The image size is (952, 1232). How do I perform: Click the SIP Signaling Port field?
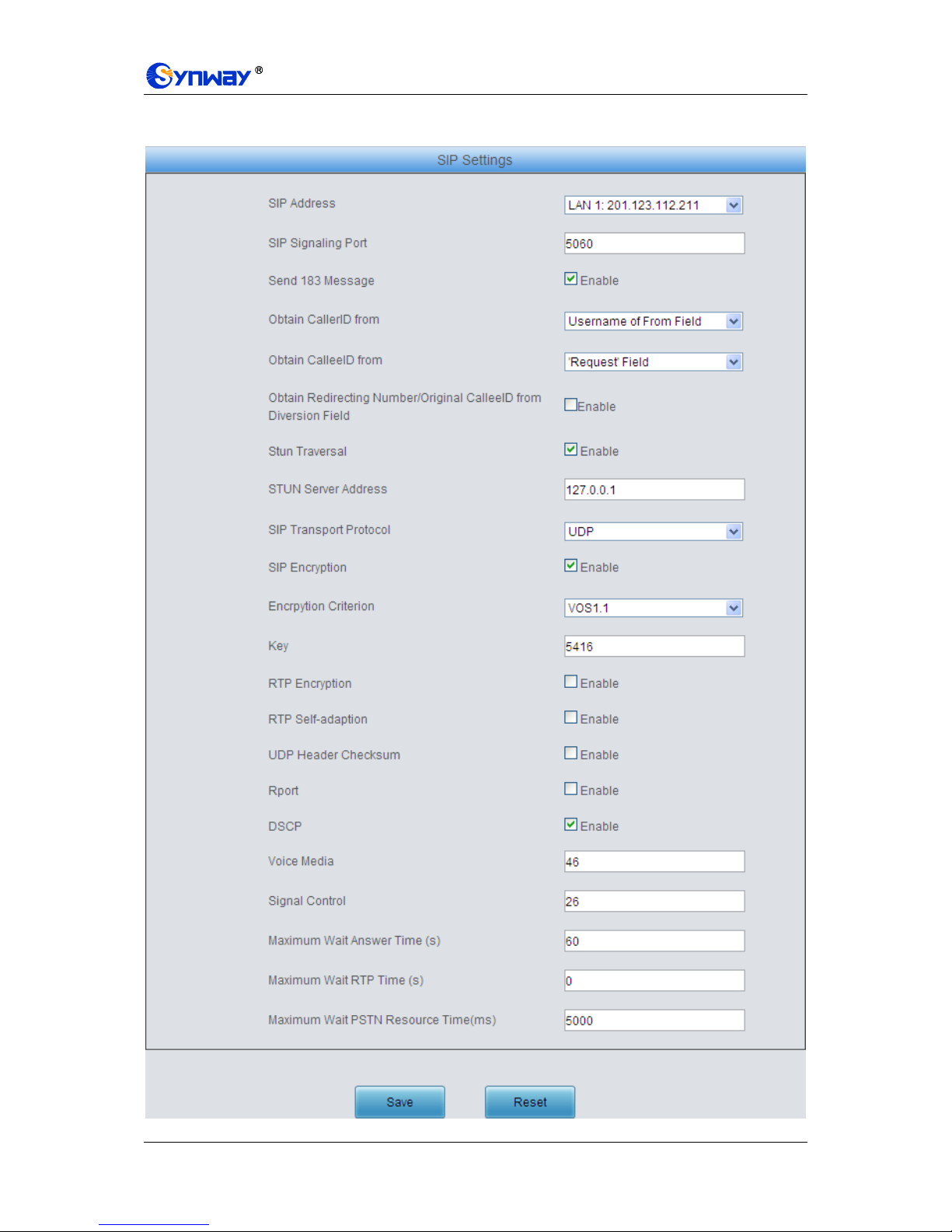pyautogui.click(x=654, y=243)
